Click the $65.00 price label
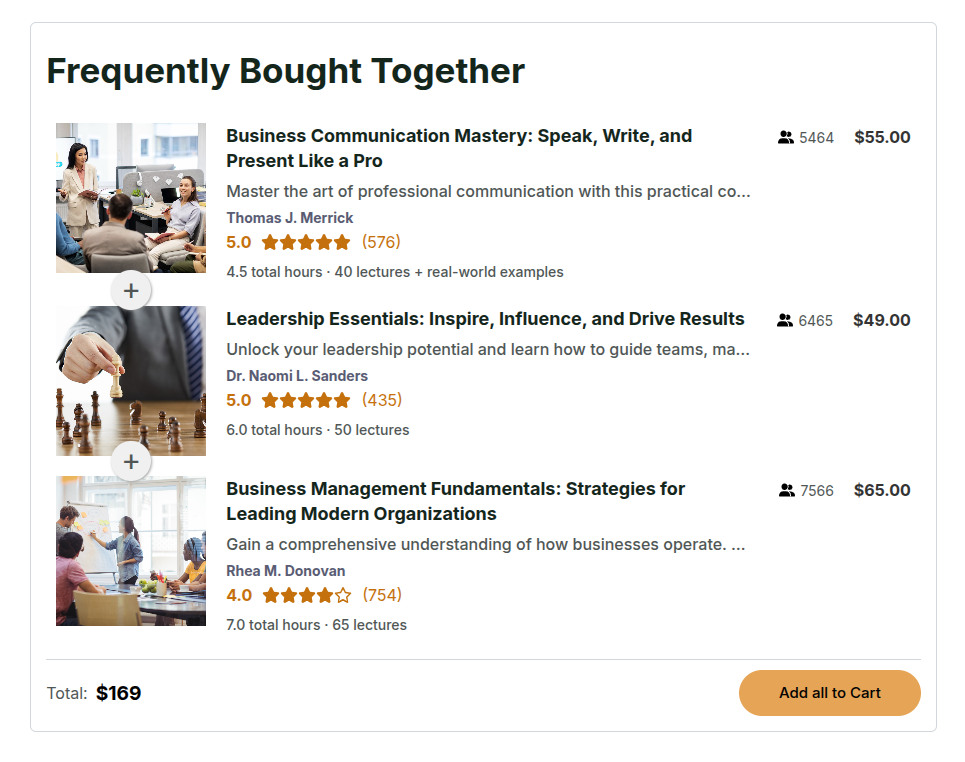The width and height of the screenshot is (965, 762). pyautogui.click(x=882, y=491)
